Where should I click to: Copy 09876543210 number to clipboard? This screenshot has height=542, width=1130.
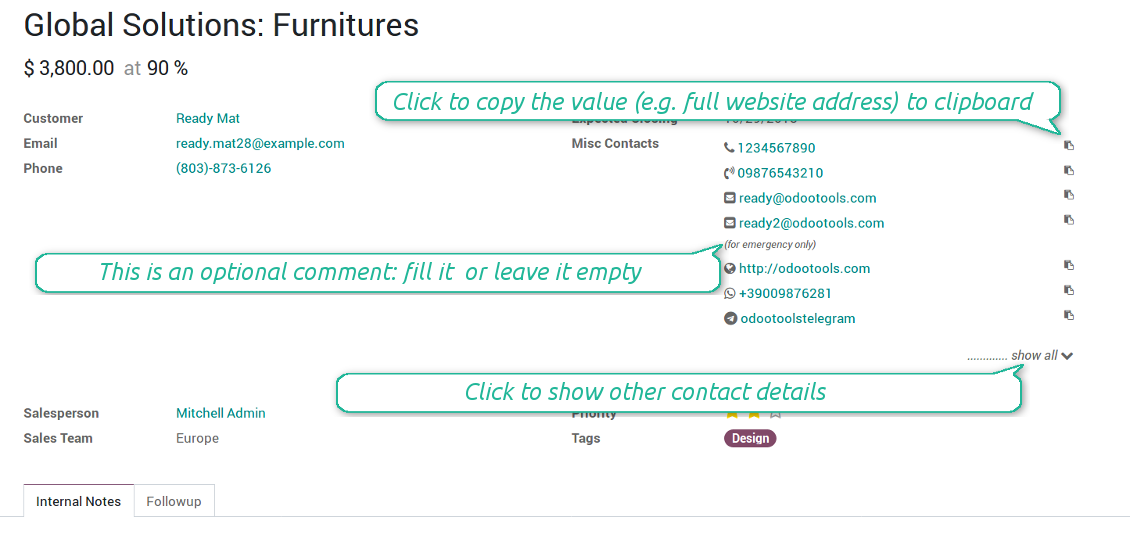pyautogui.click(x=1069, y=171)
